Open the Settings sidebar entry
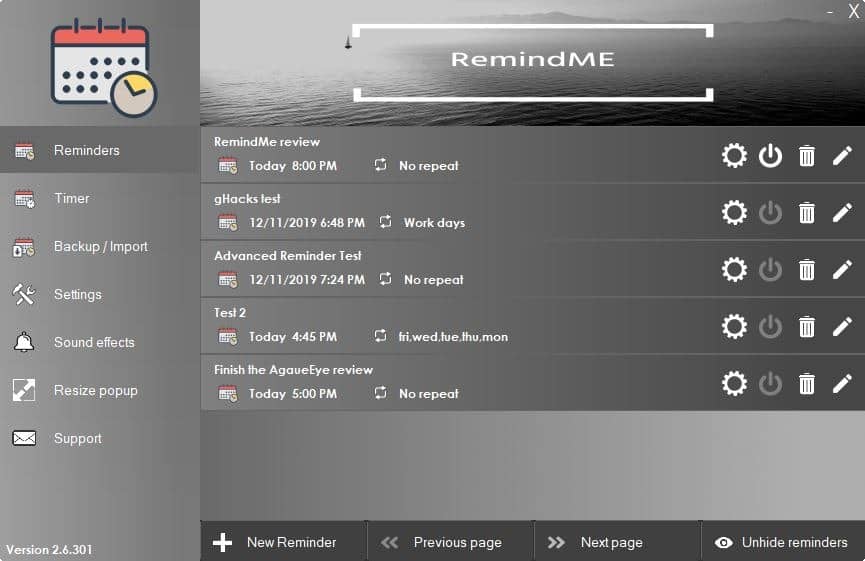This screenshot has height=561, width=865. tap(100, 294)
